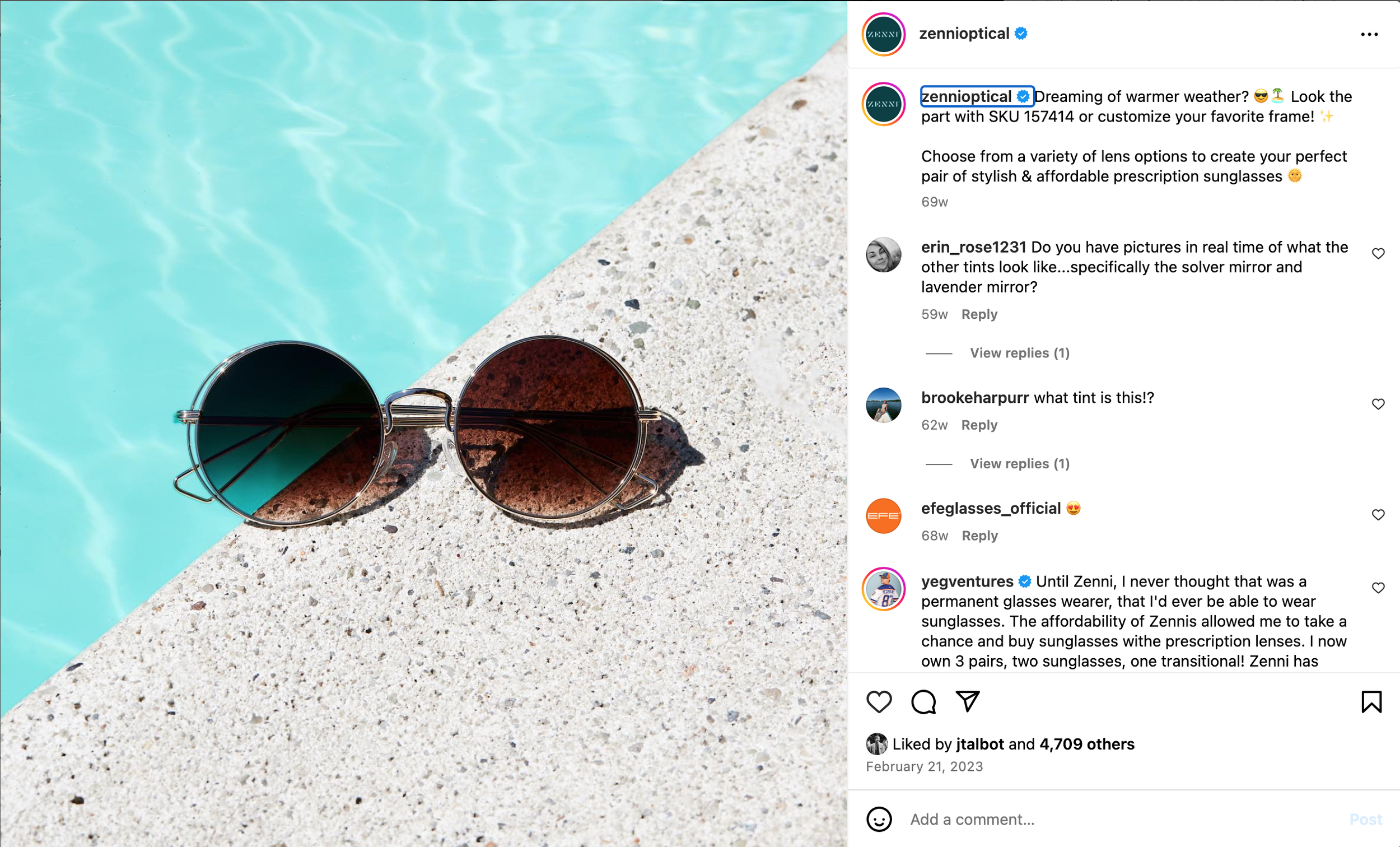This screenshot has width=1400, height=847.
Task: Share post via paper plane icon
Action: pyautogui.click(x=968, y=701)
